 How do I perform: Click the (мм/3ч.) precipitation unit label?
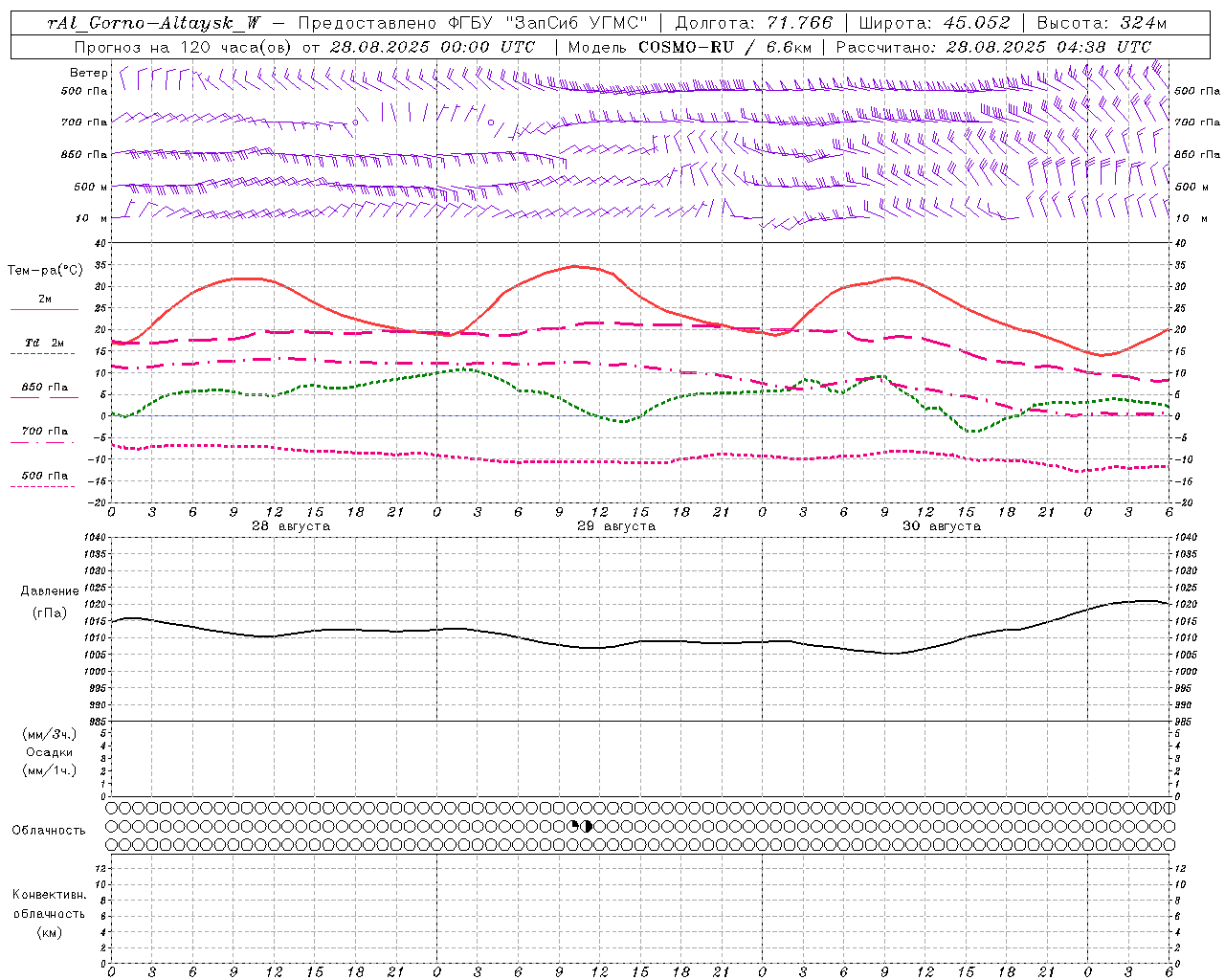50,734
